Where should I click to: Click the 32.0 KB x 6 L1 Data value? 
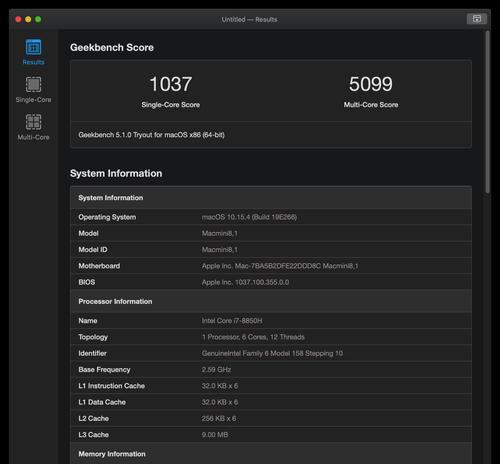[220, 402]
